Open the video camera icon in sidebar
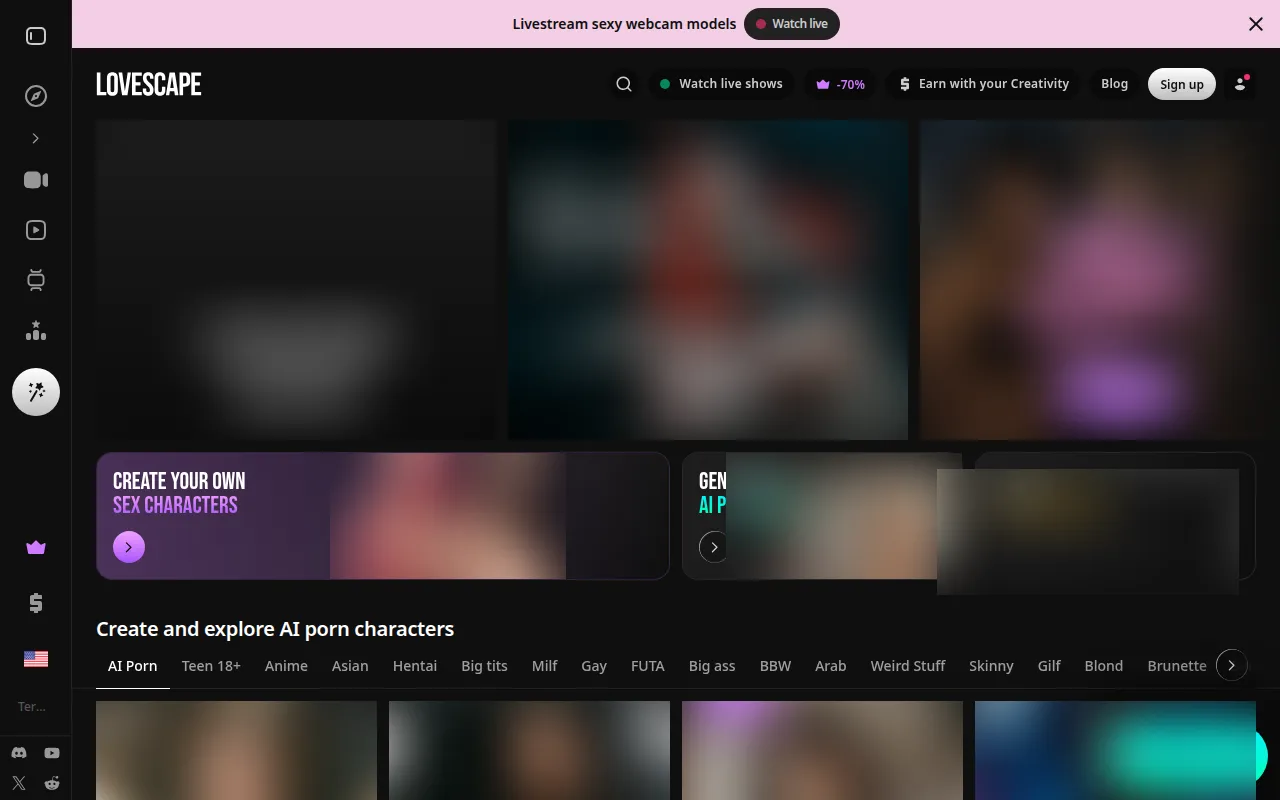 [x=36, y=180]
